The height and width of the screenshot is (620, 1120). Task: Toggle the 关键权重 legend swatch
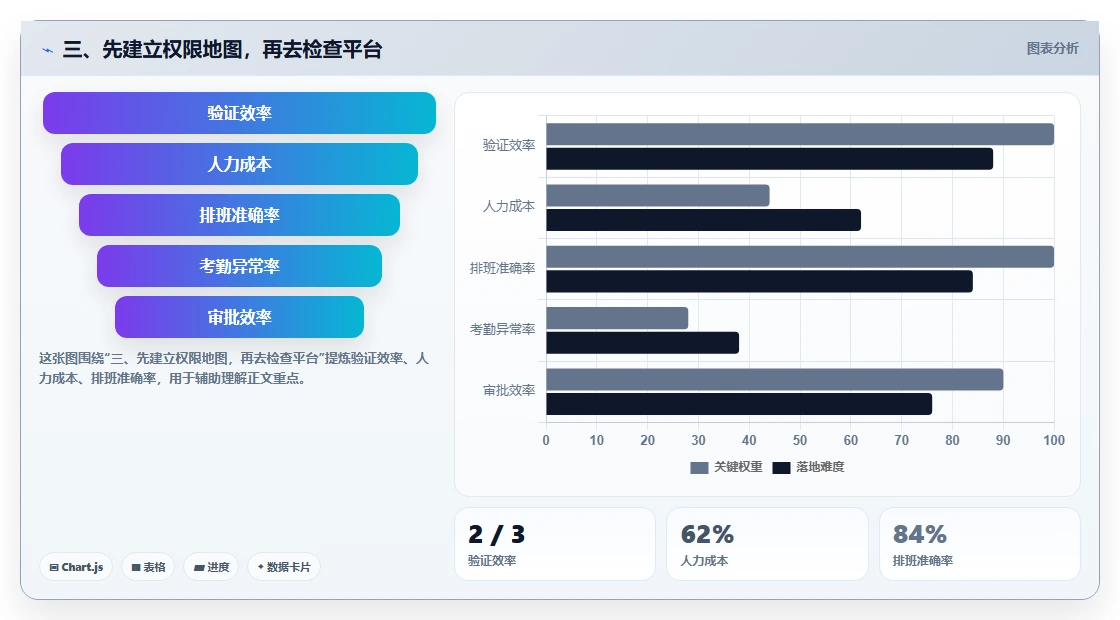pos(699,468)
